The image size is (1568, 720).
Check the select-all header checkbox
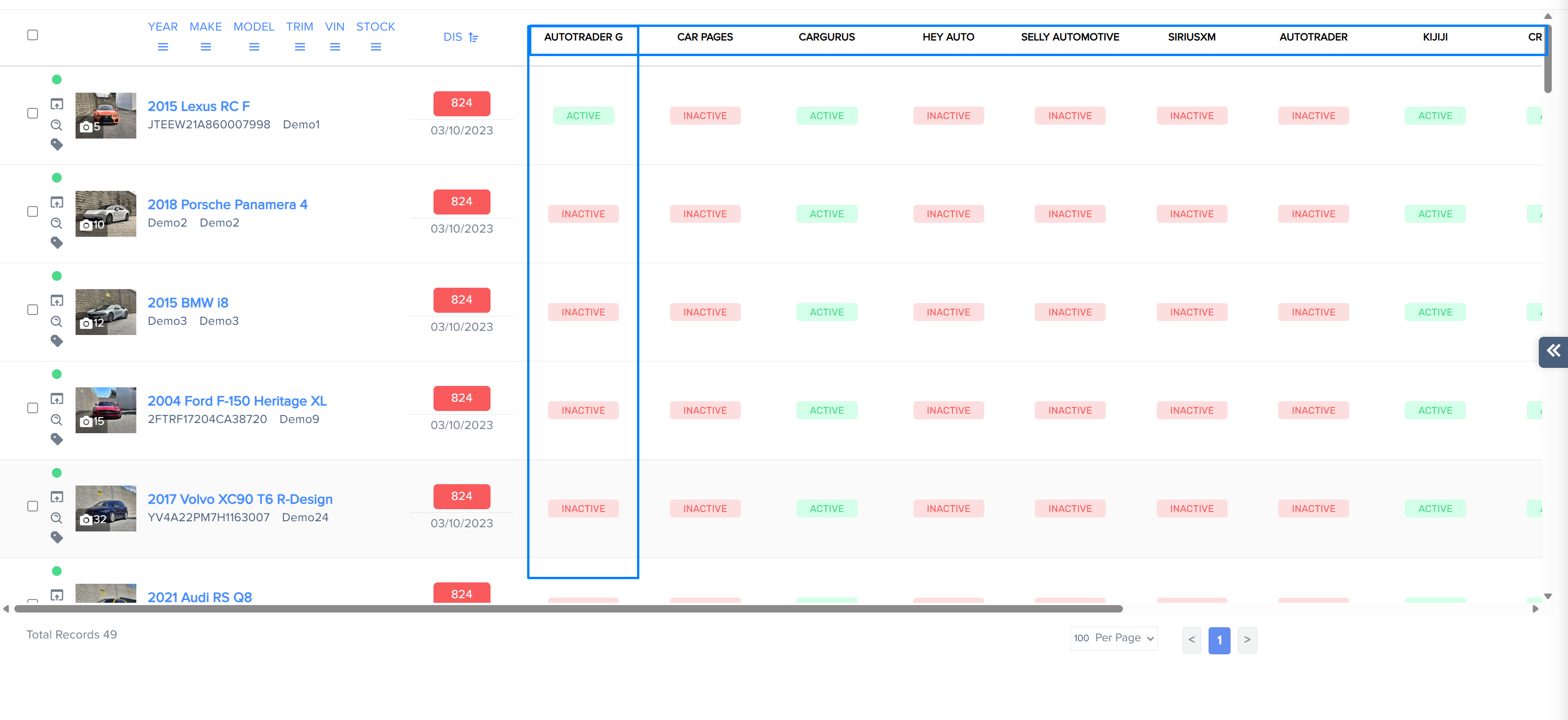pos(33,35)
